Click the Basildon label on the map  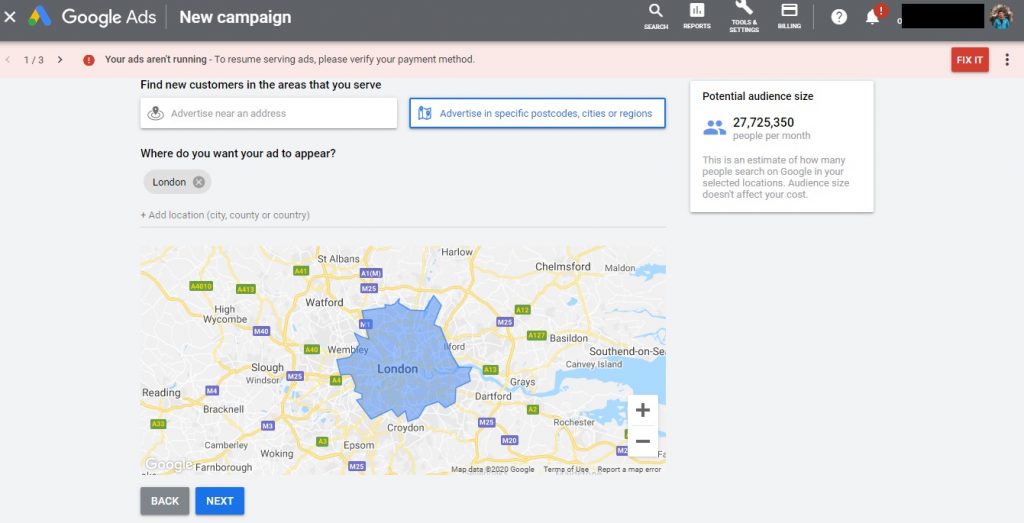[x=569, y=338]
